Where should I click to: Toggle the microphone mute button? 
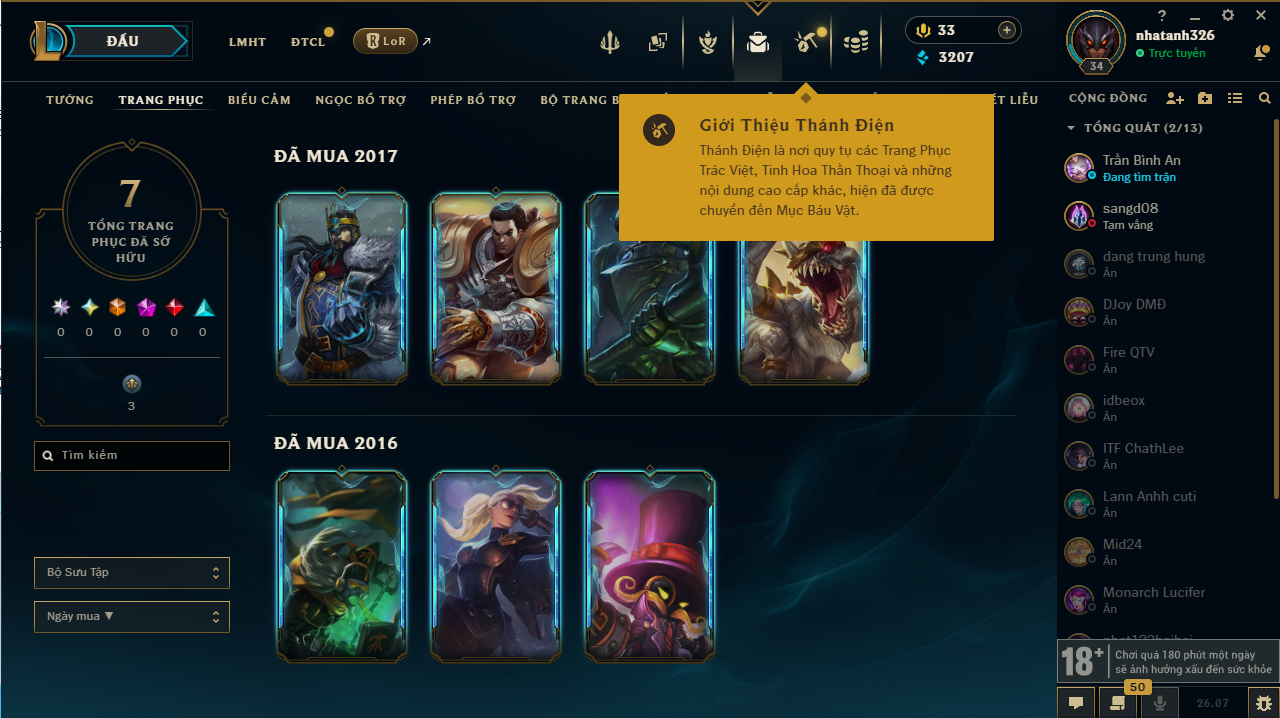click(1160, 703)
